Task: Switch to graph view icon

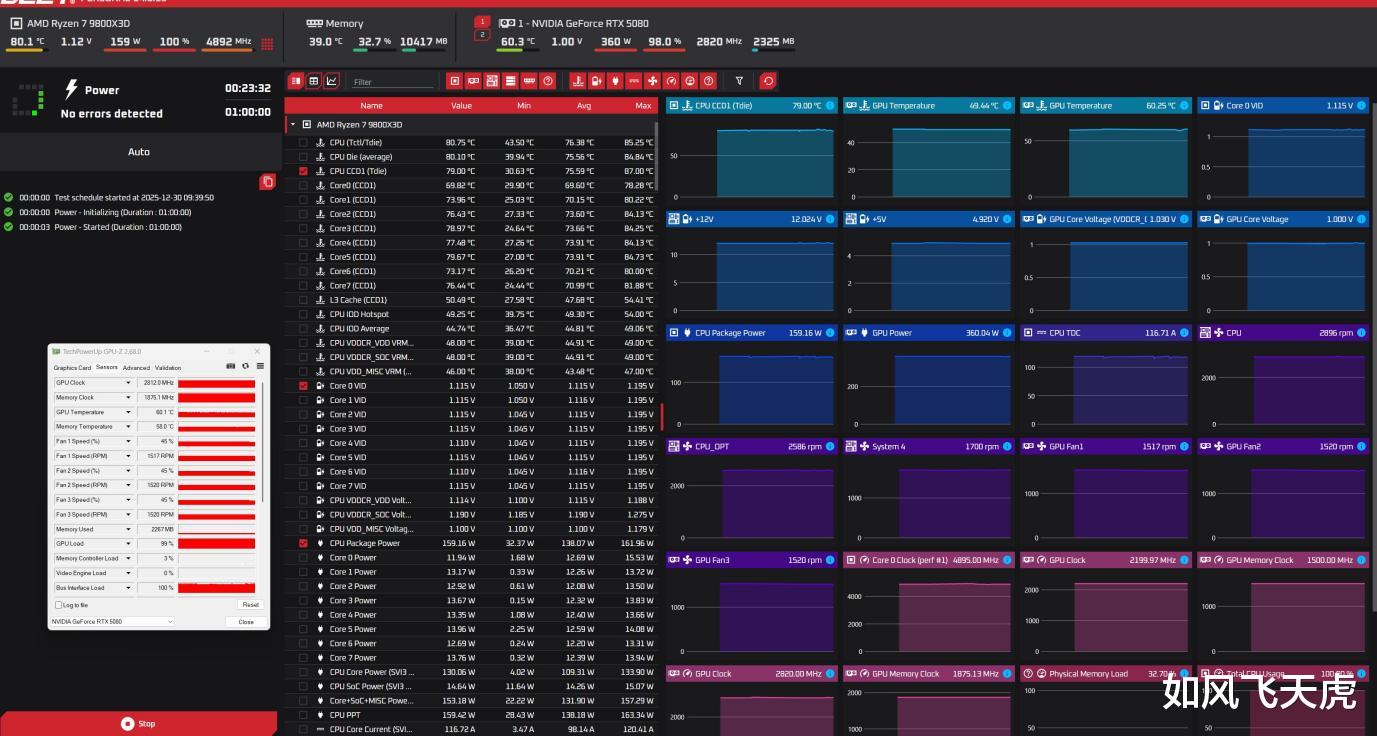Action: point(332,81)
